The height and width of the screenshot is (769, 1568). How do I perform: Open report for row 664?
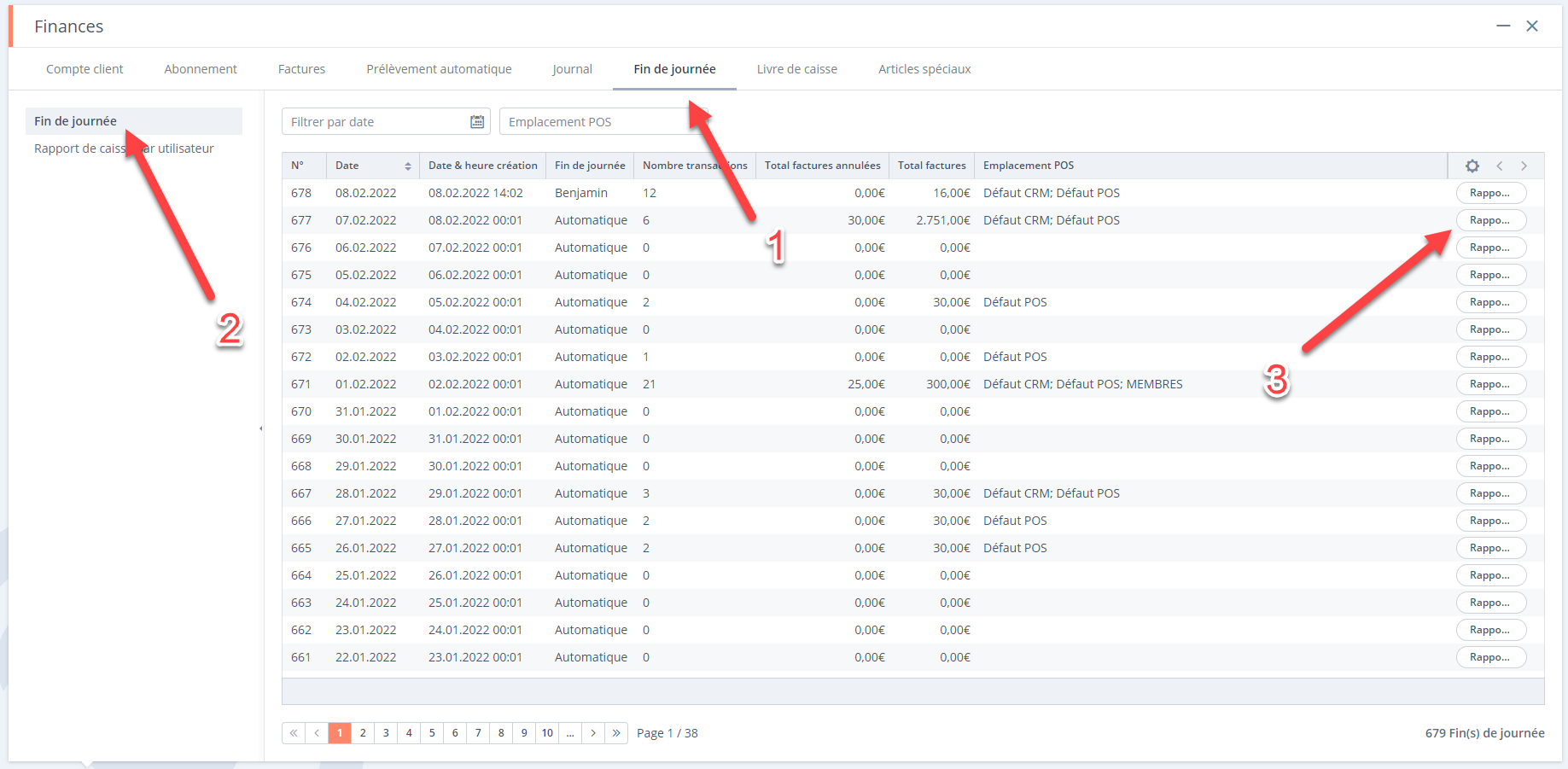(1491, 575)
